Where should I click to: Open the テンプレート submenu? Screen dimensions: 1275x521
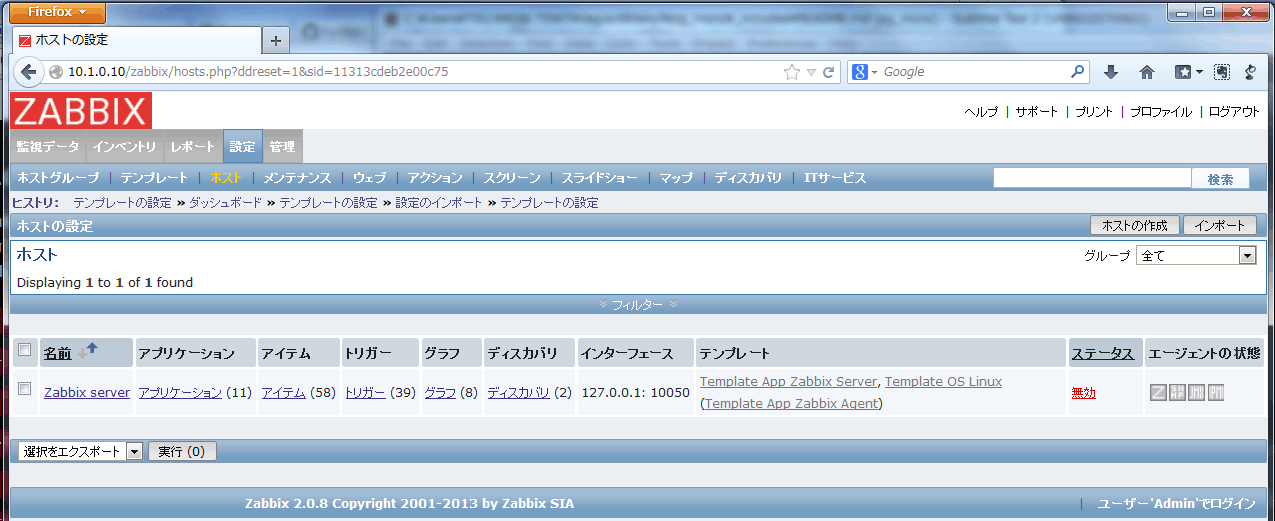click(154, 177)
